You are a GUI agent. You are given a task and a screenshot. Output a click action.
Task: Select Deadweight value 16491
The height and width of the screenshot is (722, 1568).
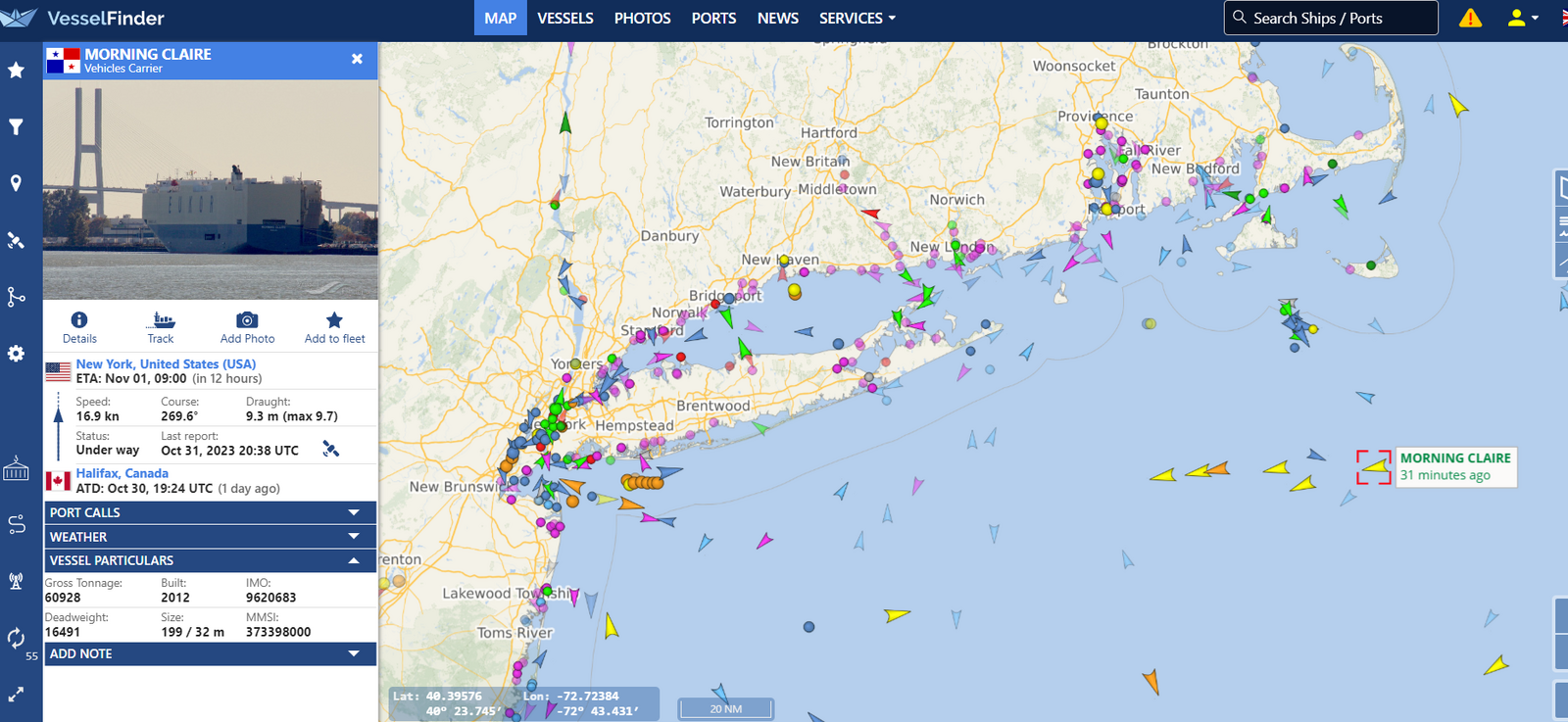[x=63, y=632]
